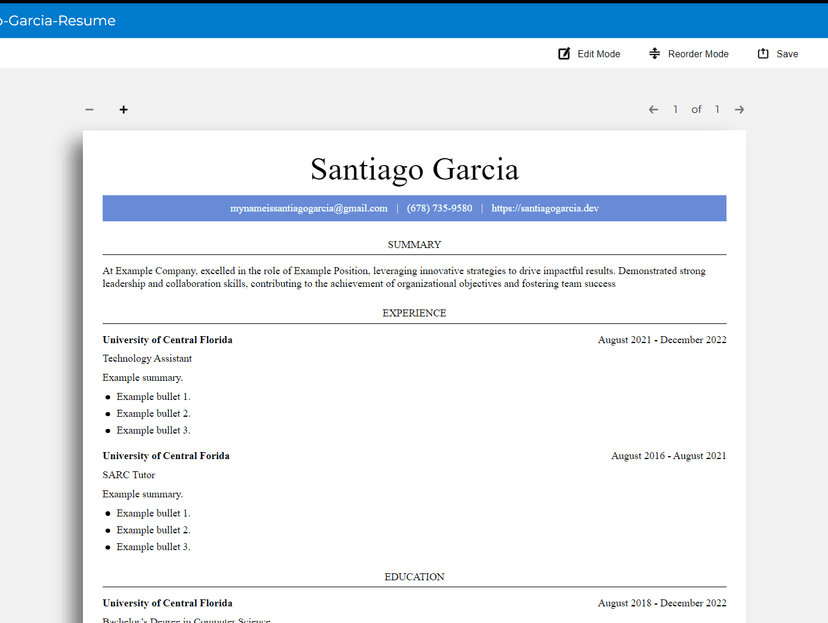Click the Garcia-Resume title in header
The width and height of the screenshot is (828, 623).
pos(57,21)
